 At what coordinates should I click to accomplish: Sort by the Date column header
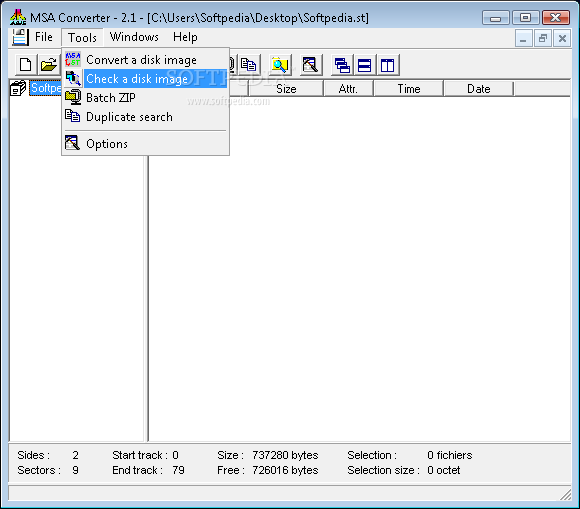[479, 89]
